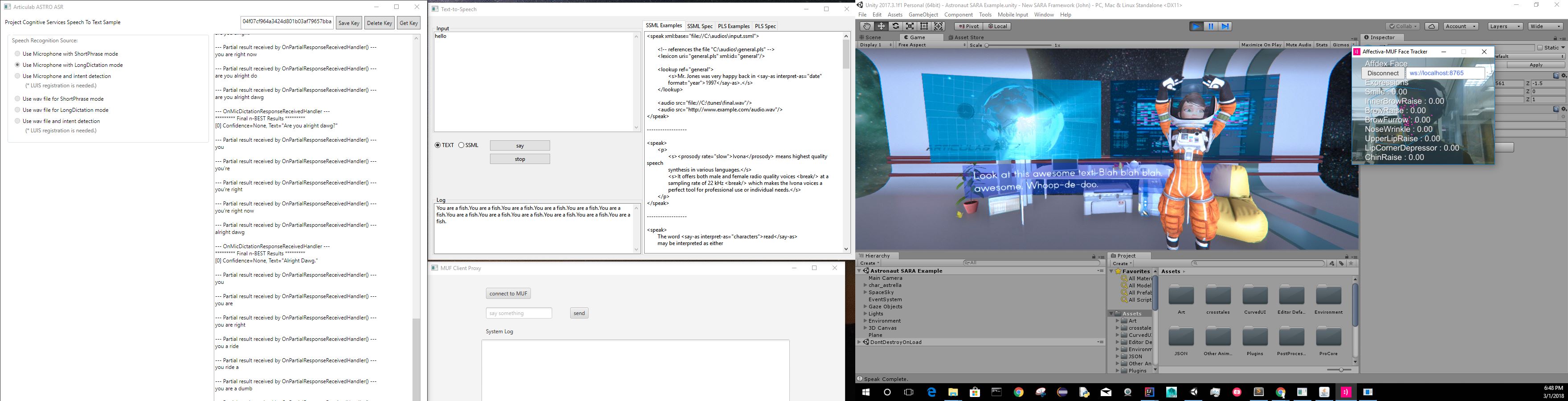Click the Save Key button
The height and width of the screenshot is (401, 1568).
[349, 23]
